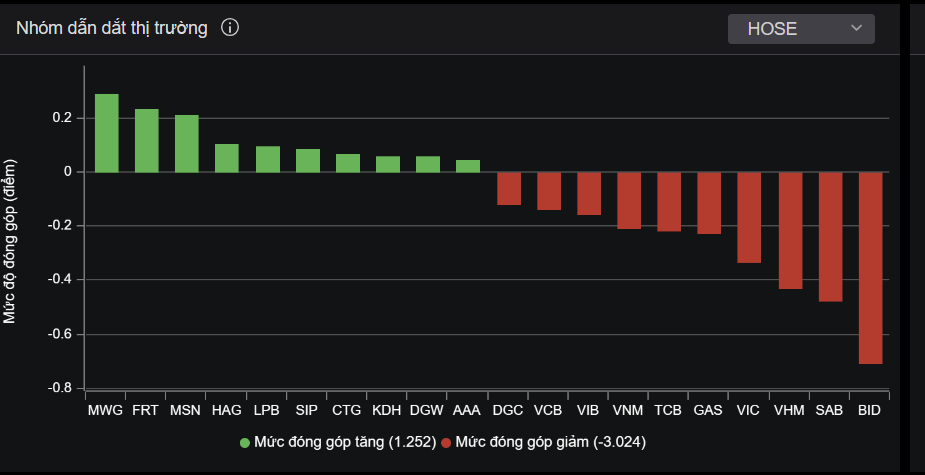Click the red VIC bar
Screen dimensions: 925x475
pyautogui.click(x=749, y=218)
